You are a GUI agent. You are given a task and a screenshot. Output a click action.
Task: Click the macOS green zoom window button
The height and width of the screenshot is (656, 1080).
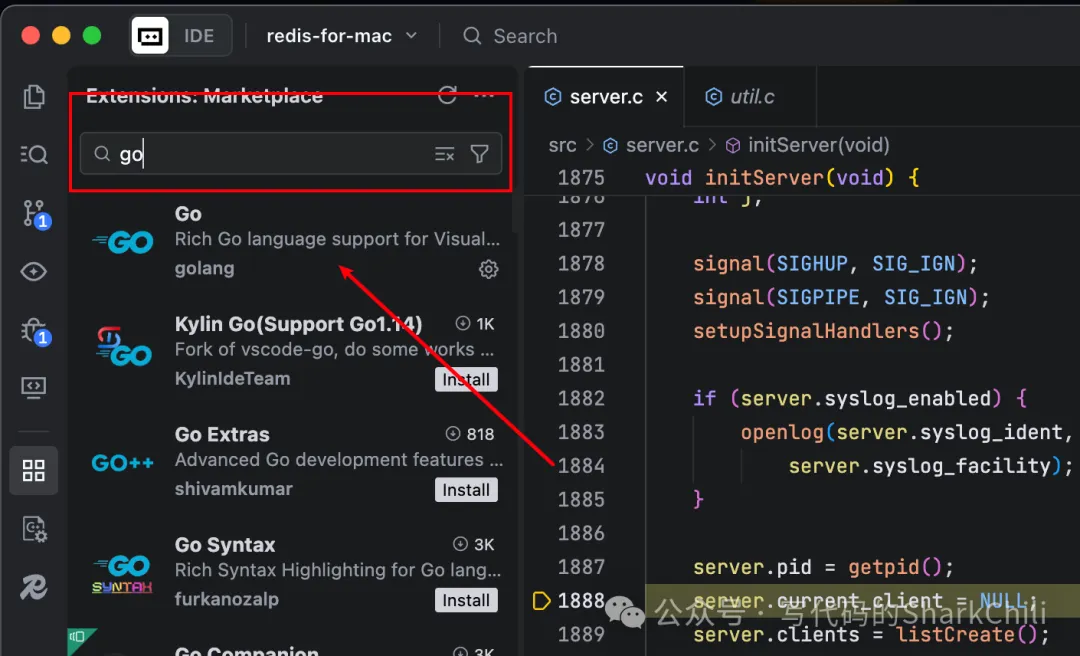tap(92, 36)
